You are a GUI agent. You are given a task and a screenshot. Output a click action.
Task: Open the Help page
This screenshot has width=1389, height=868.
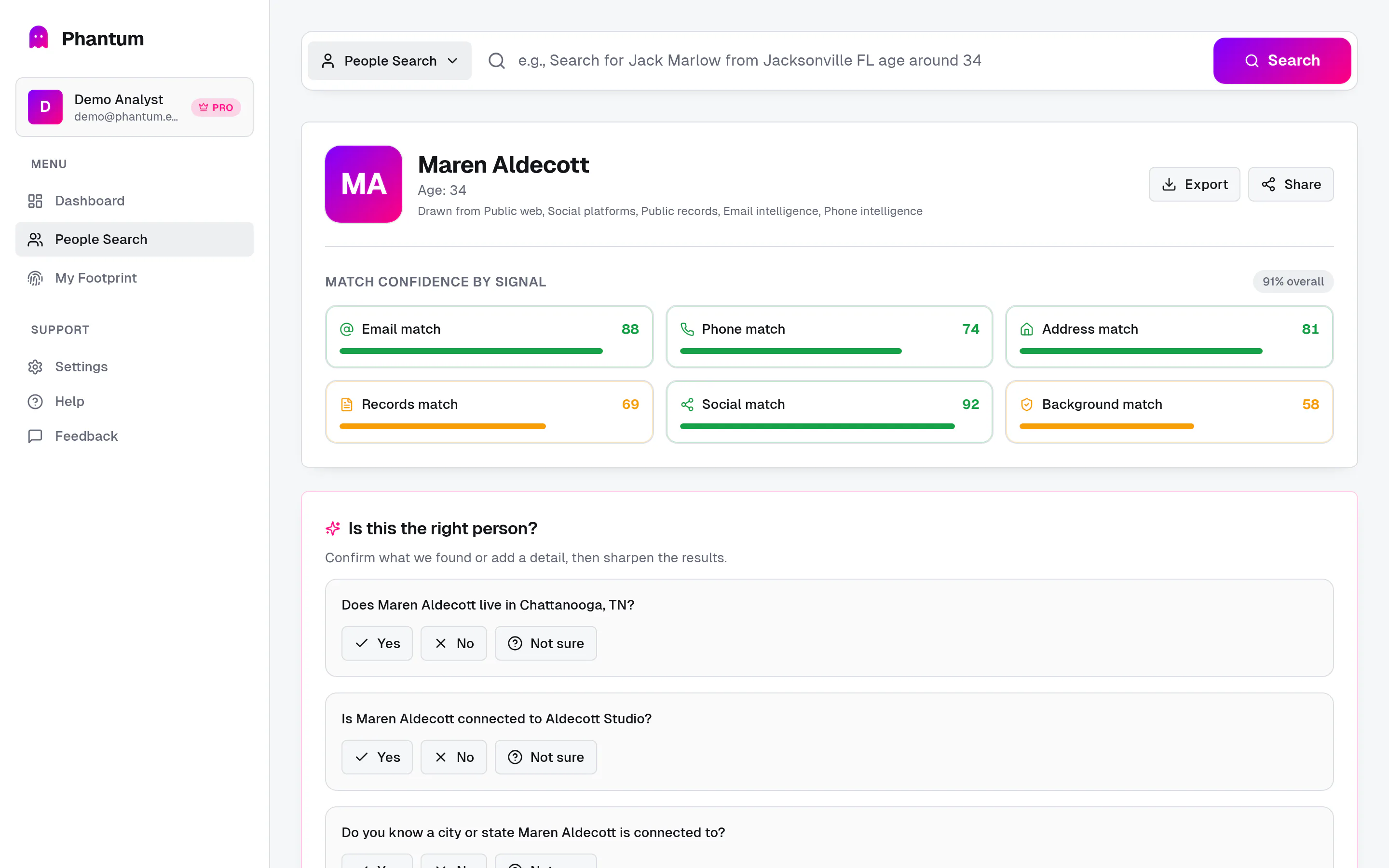pyautogui.click(x=134, y=401)
